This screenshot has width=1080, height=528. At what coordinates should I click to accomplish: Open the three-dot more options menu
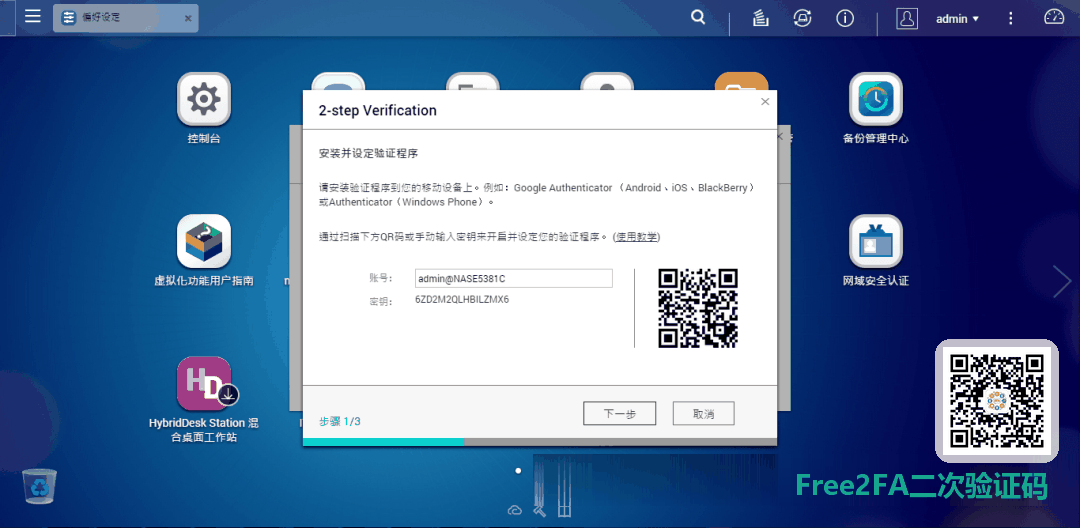[x=1010, y=19]
